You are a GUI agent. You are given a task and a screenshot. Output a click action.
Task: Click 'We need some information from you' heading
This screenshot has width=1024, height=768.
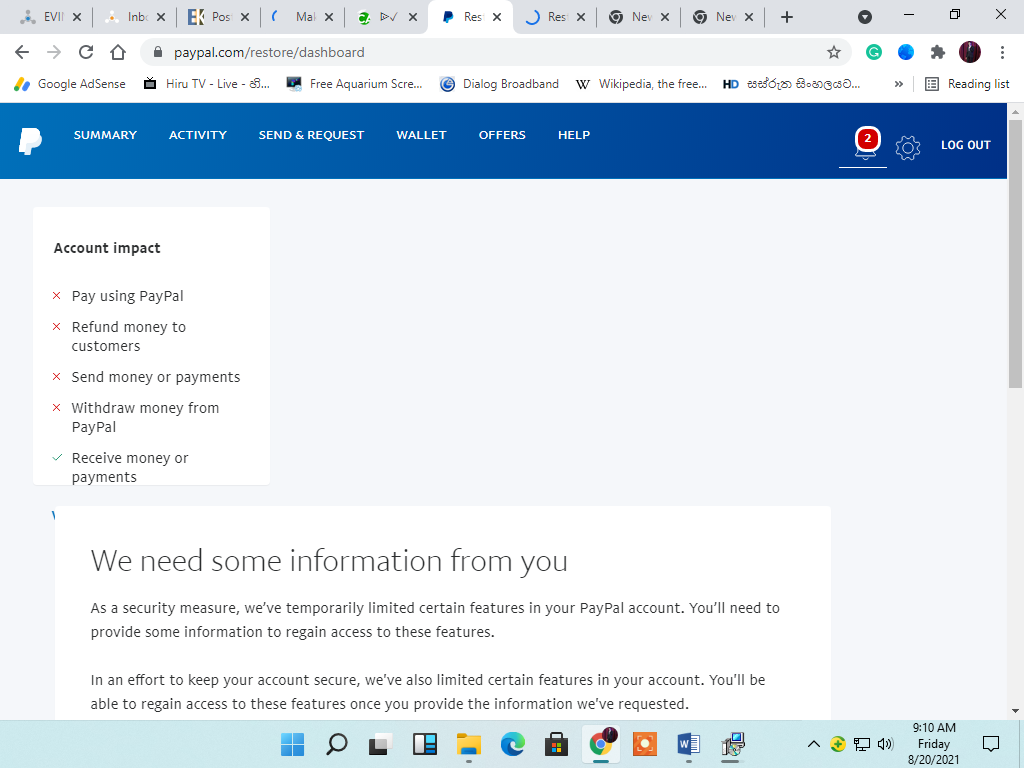coord(329,560)
